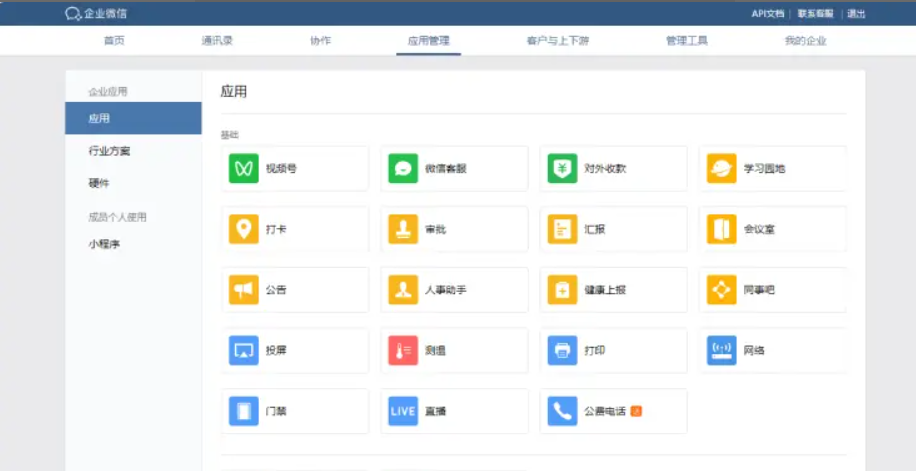Select 应用 in the sidebar
The height and width of the screenshot is (471, 916).
pos(133,118)
